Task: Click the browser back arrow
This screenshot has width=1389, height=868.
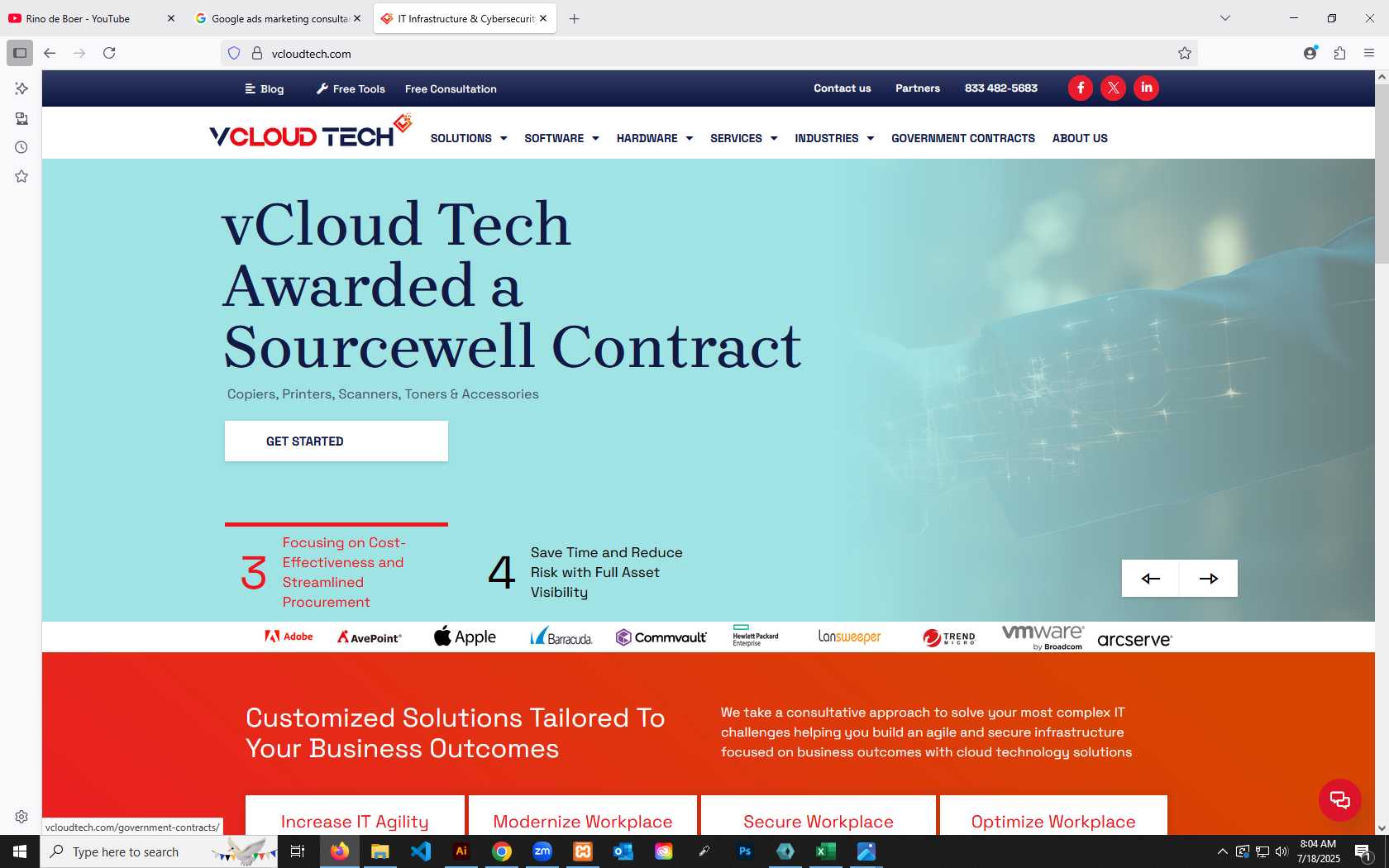Action: (x=50, y=53)
